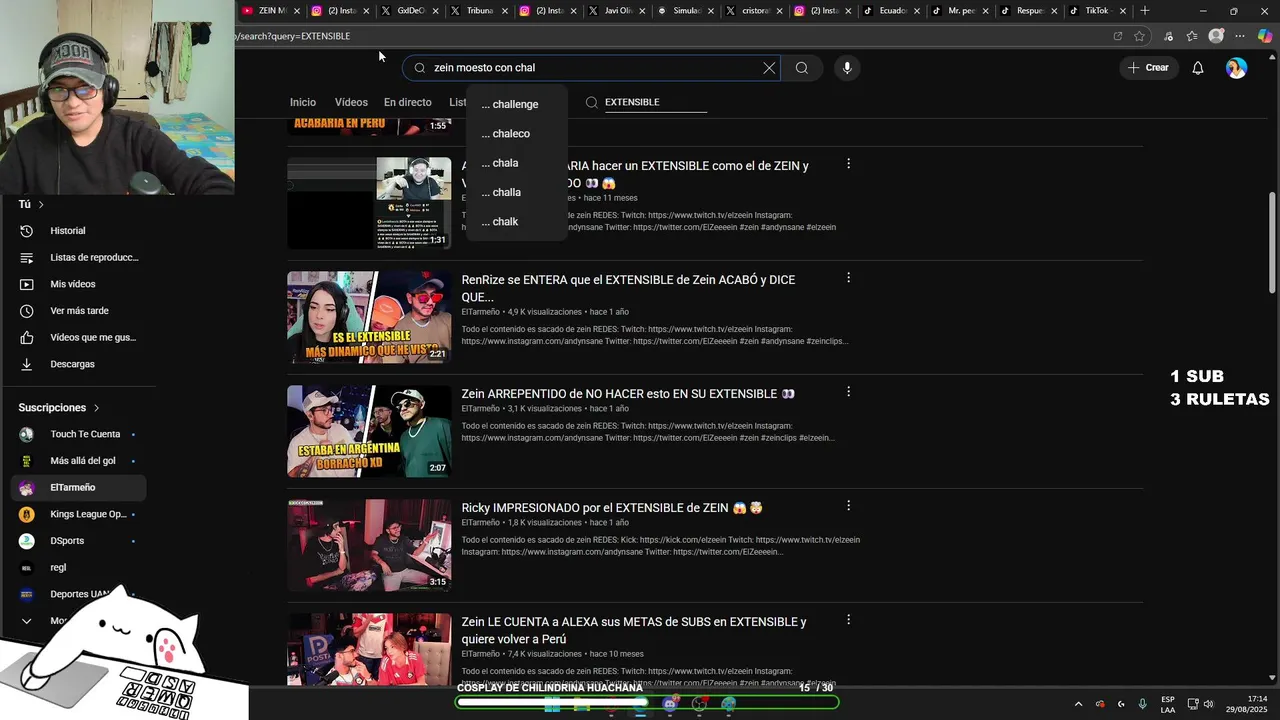Open Ver más tarde in the sidebar
The image size is (1280, 720).
[78, 311]
